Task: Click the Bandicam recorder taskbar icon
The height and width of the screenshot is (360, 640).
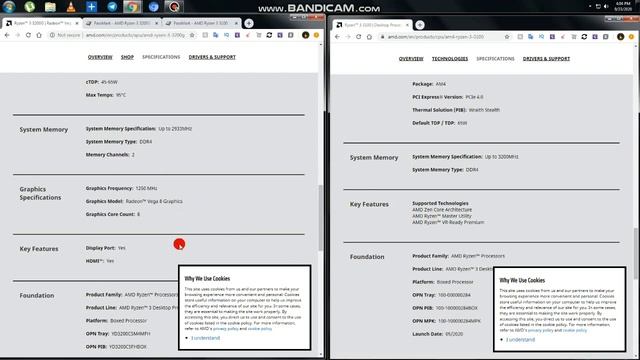Action: [174, 7]
